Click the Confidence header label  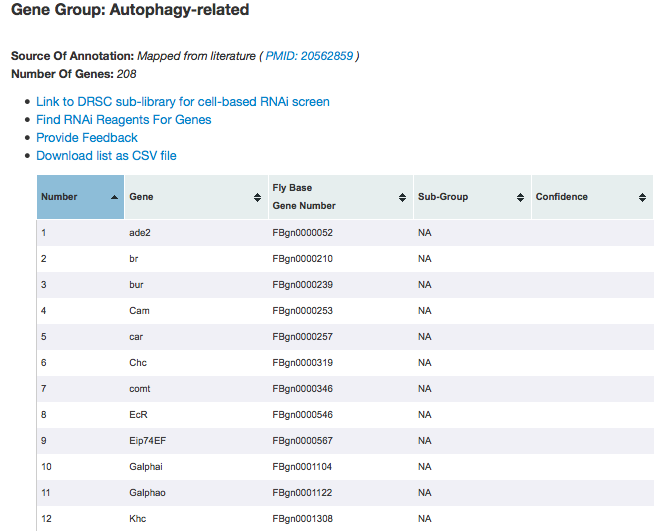[561, 197]
